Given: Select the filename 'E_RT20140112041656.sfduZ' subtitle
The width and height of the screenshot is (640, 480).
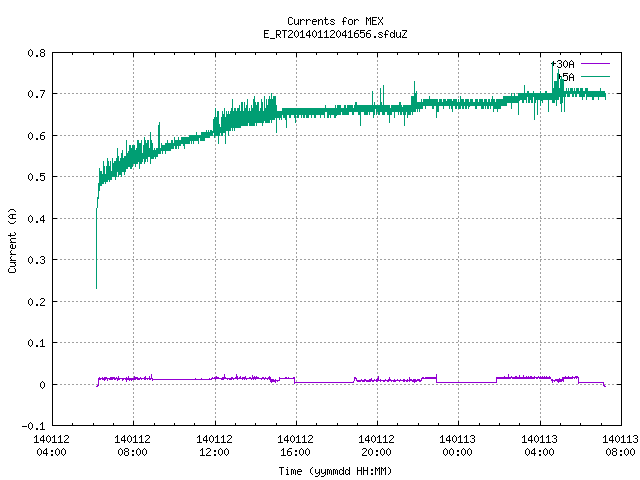Looking at the screenshot, I should pyautogui.click(x=335, y=34).
